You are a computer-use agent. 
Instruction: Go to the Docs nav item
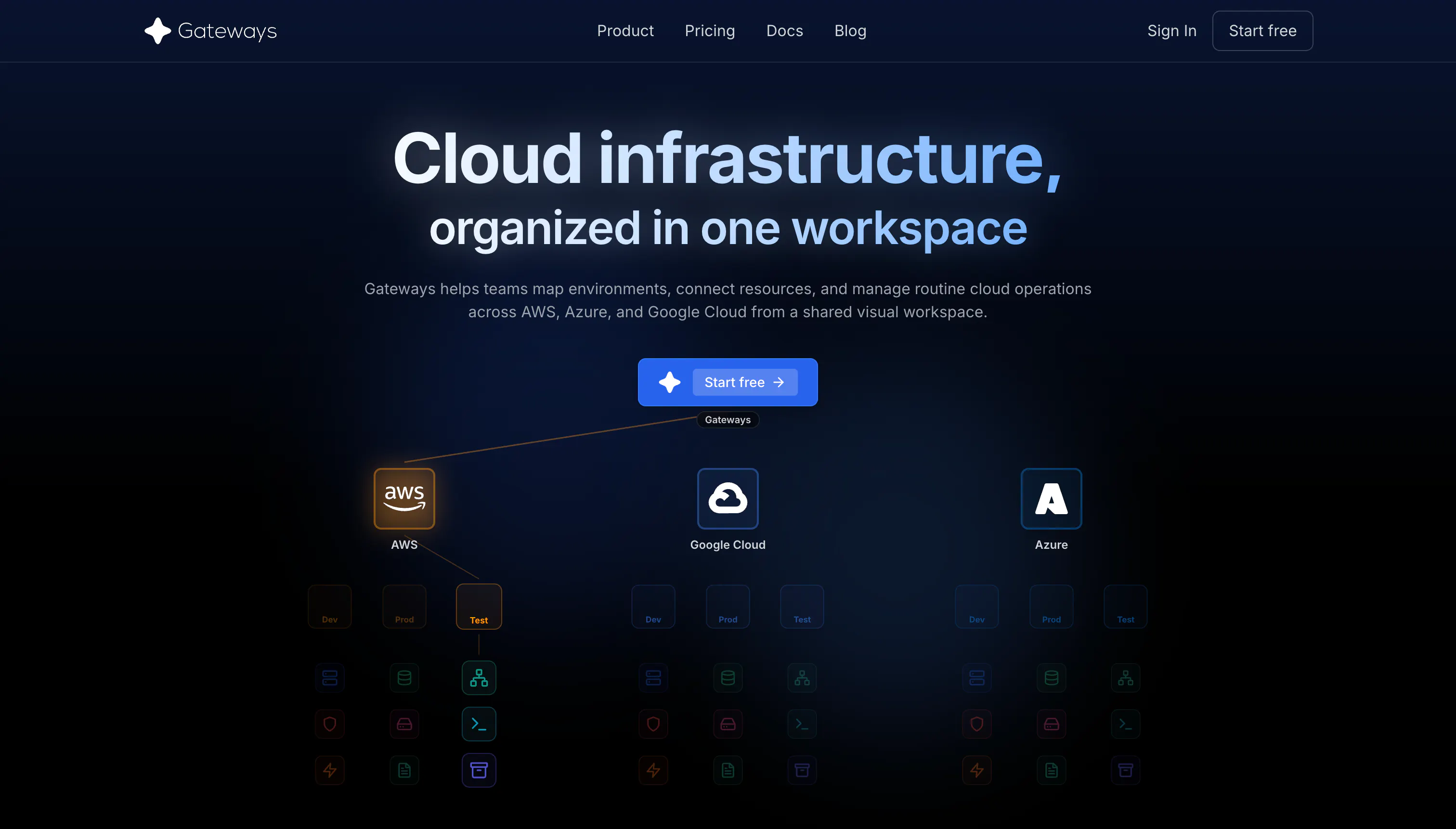784,31
